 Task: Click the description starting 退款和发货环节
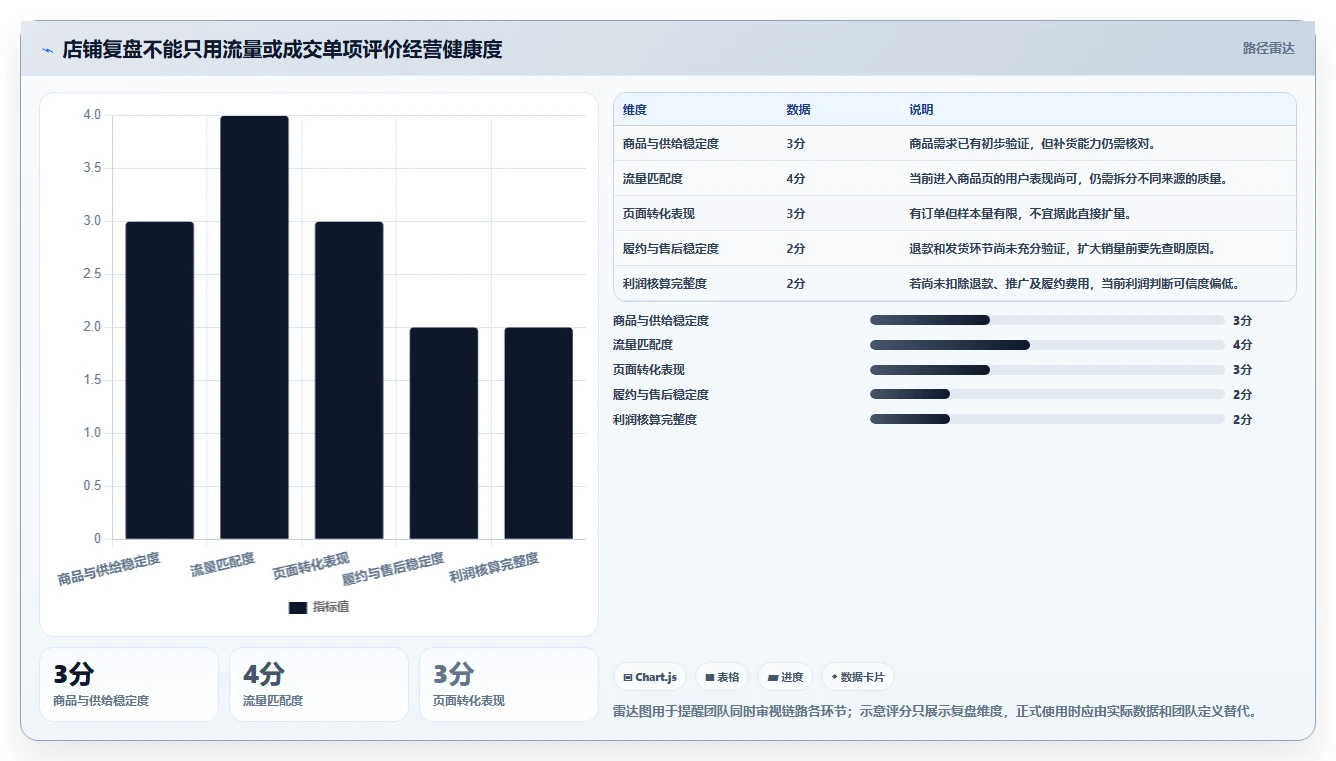coord(1062,249)
